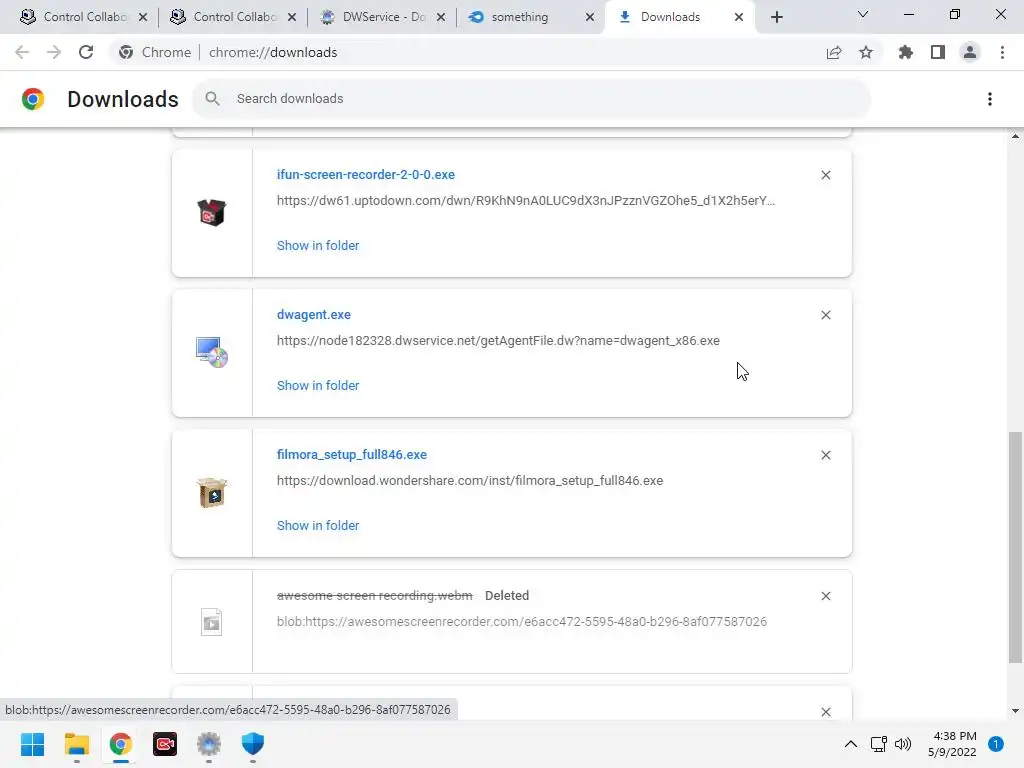Open volume control in system tray
Viewport: 1024px width, 768px height.
[903, 744]
